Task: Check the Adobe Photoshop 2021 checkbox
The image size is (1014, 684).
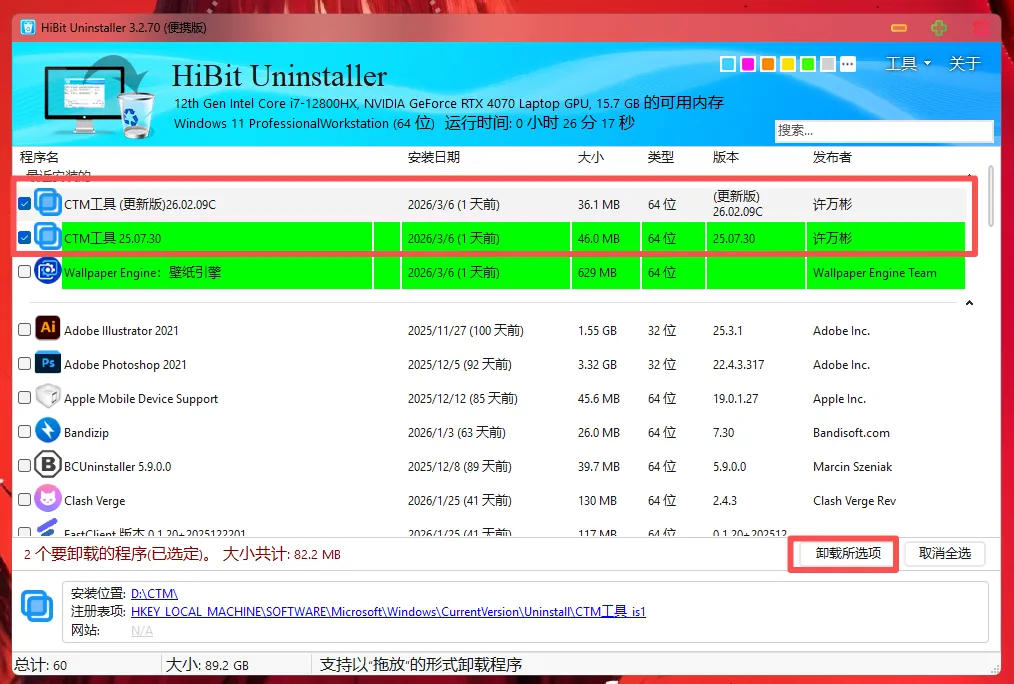Action: [25, 364]
